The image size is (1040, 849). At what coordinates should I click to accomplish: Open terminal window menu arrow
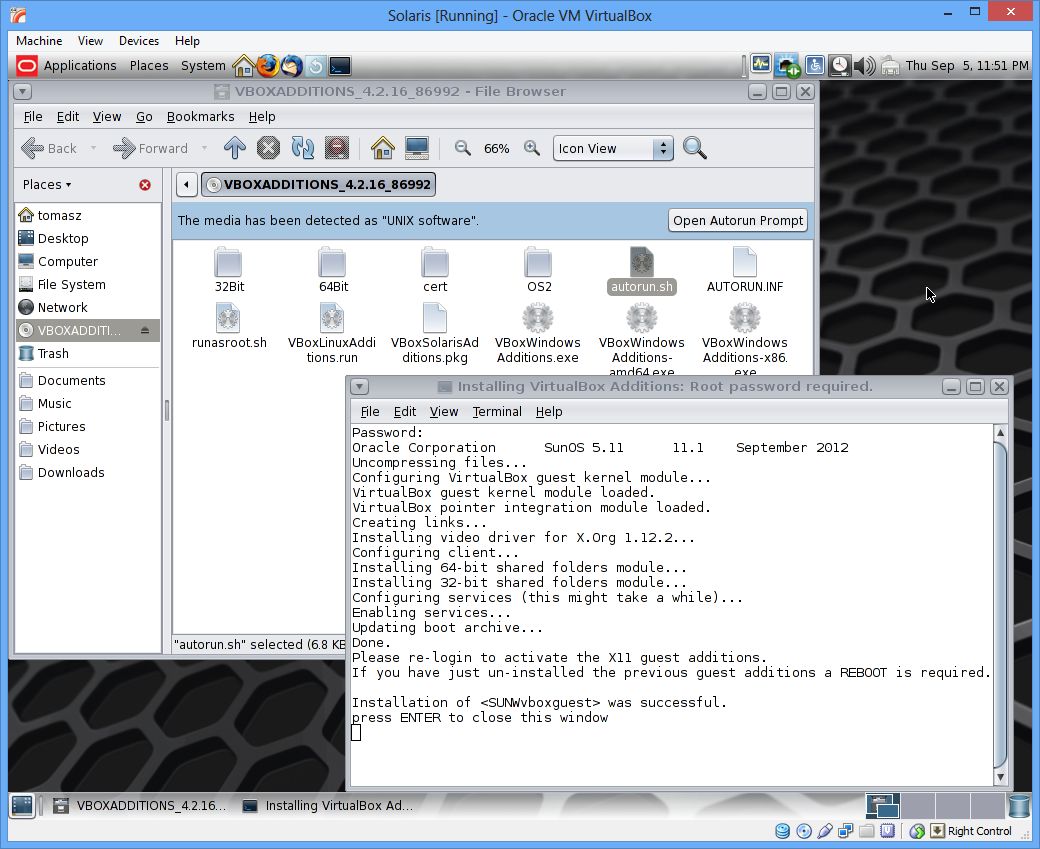(359, 387)
